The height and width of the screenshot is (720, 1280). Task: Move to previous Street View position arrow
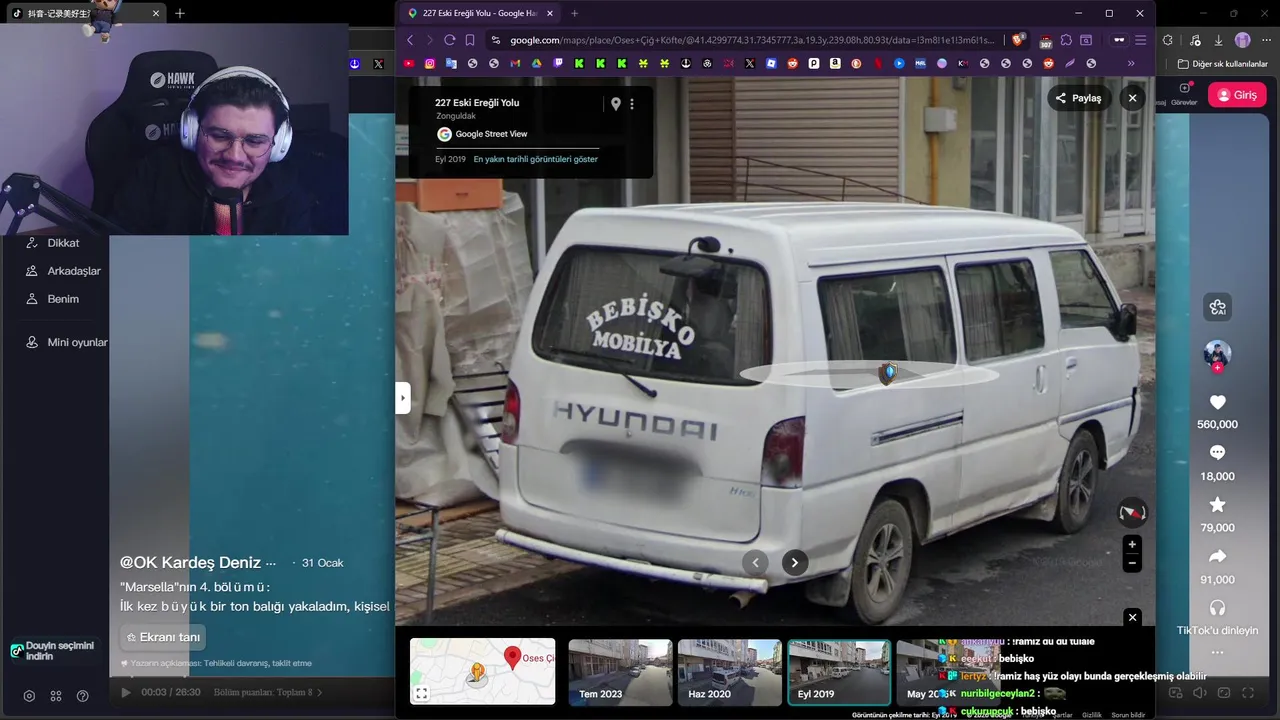pyautogui.click(x=756, y=562)
